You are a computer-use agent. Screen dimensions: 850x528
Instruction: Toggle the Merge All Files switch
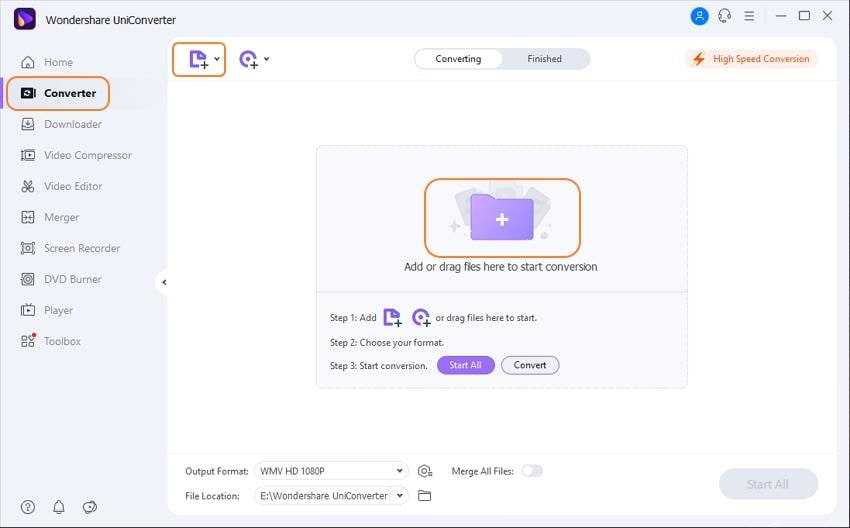click(x=532, y=471)
